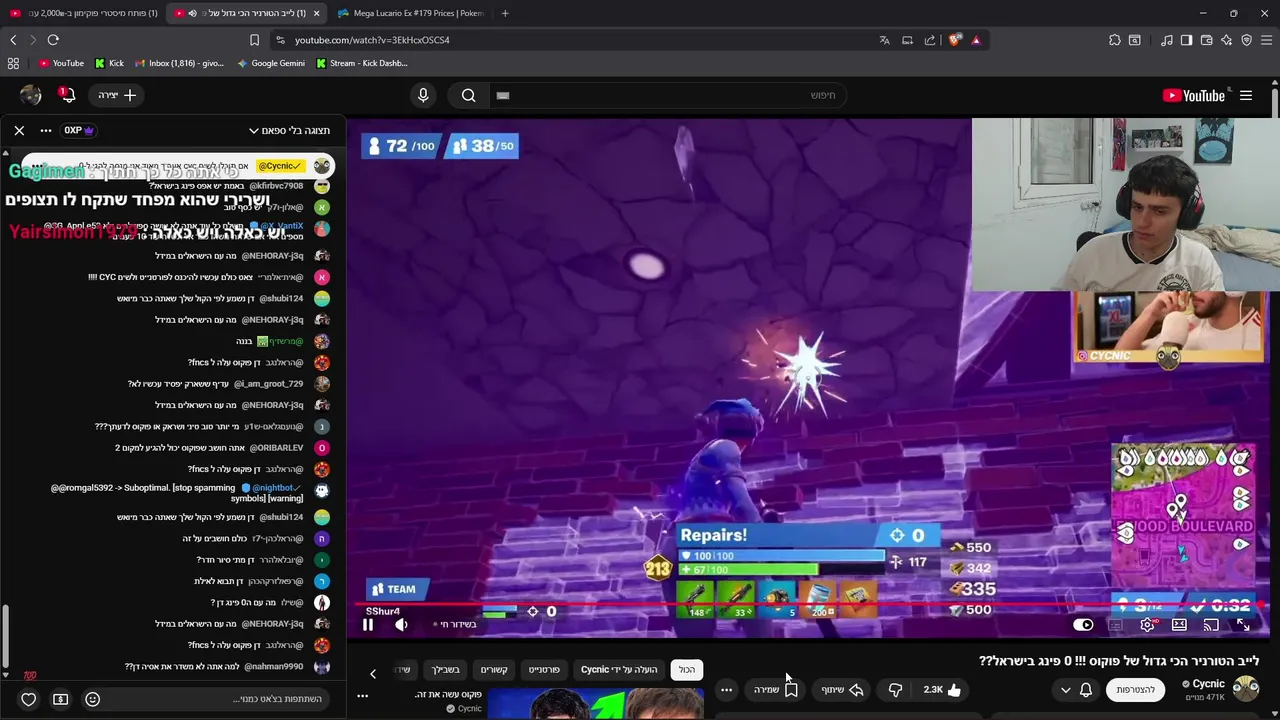This screenshot has width=1280, height=720.
Task: Open Google Gemini bookmark
Action: click(x=271, y=63)
